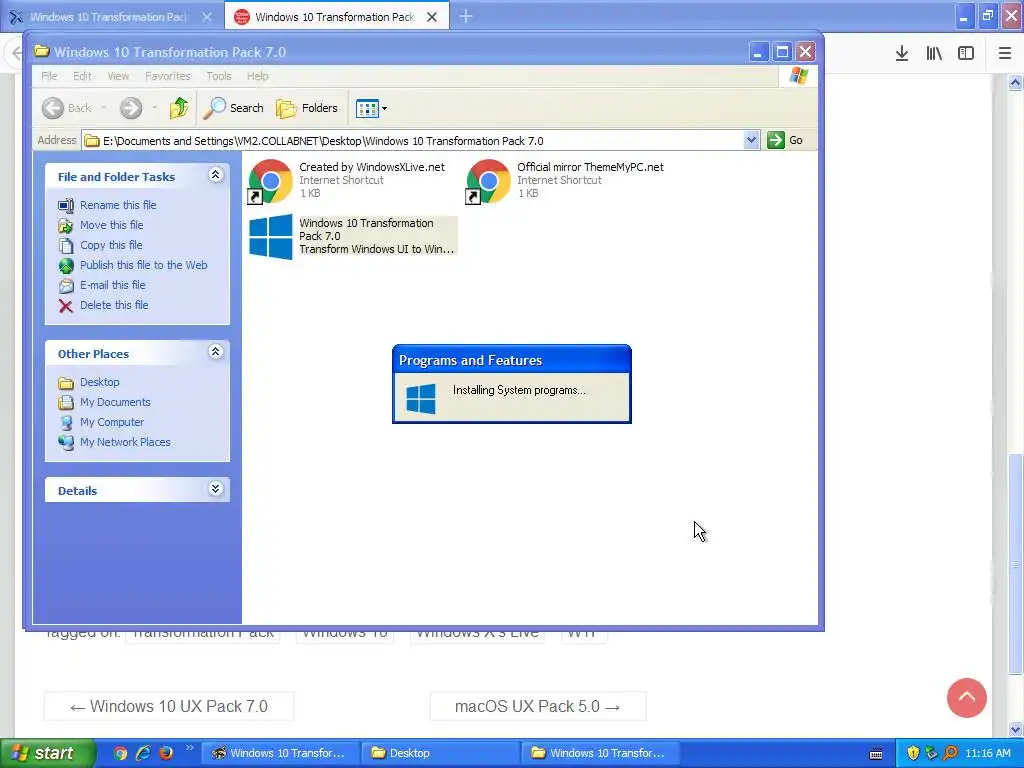Switch to the Desktop taskbar button

(441, 753)
